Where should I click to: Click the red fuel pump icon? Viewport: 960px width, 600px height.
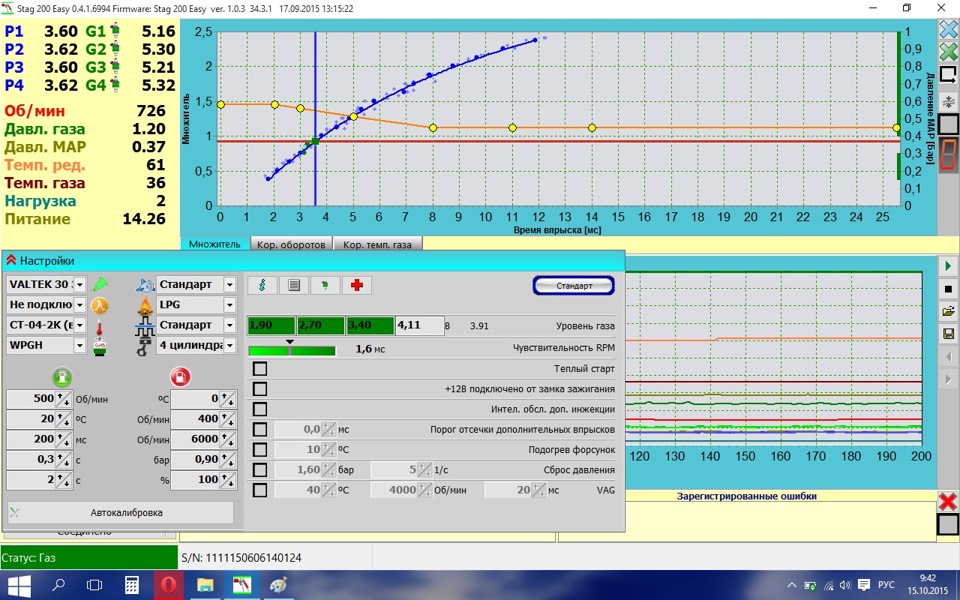pyautogui.click(x=180, y=377)
